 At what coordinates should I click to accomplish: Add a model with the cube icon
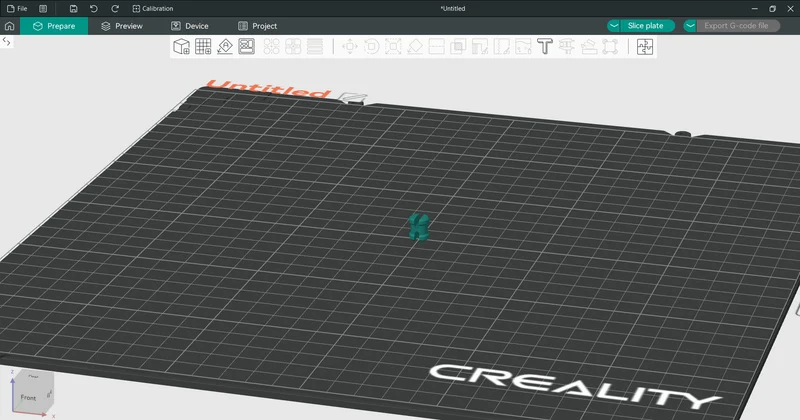(x=181, y=46)
